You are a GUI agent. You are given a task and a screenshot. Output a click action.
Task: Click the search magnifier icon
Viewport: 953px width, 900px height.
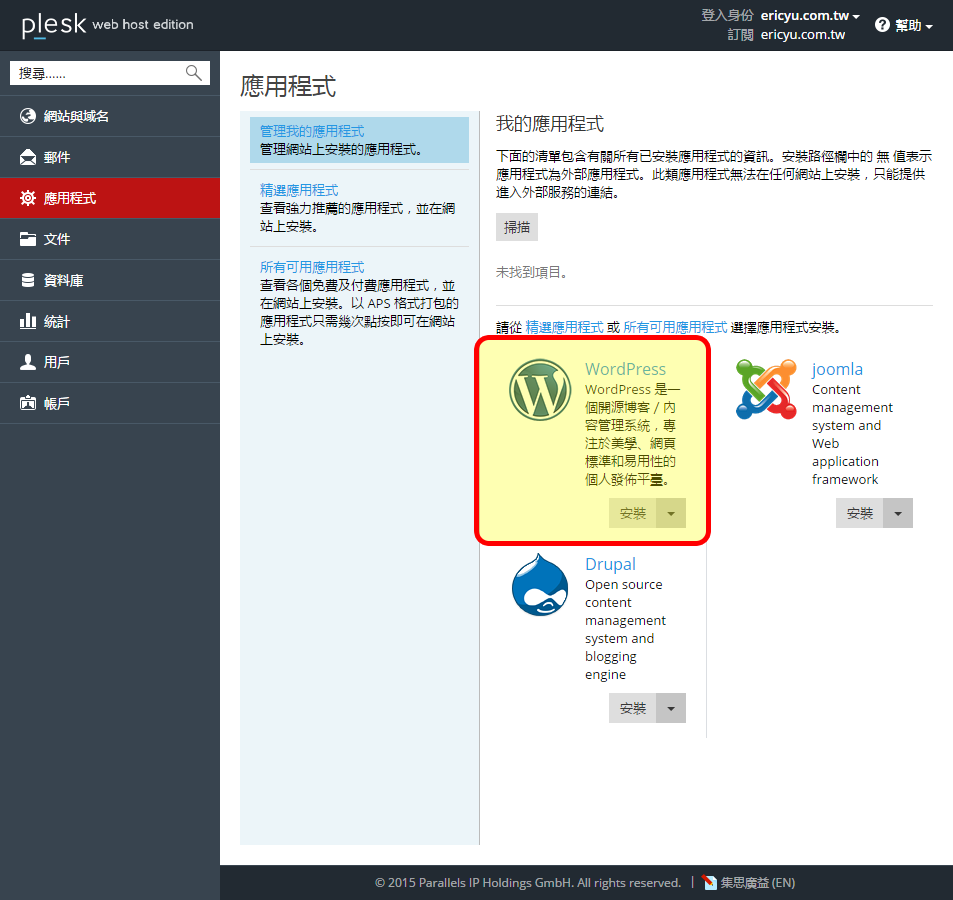(x=194, y=73)
